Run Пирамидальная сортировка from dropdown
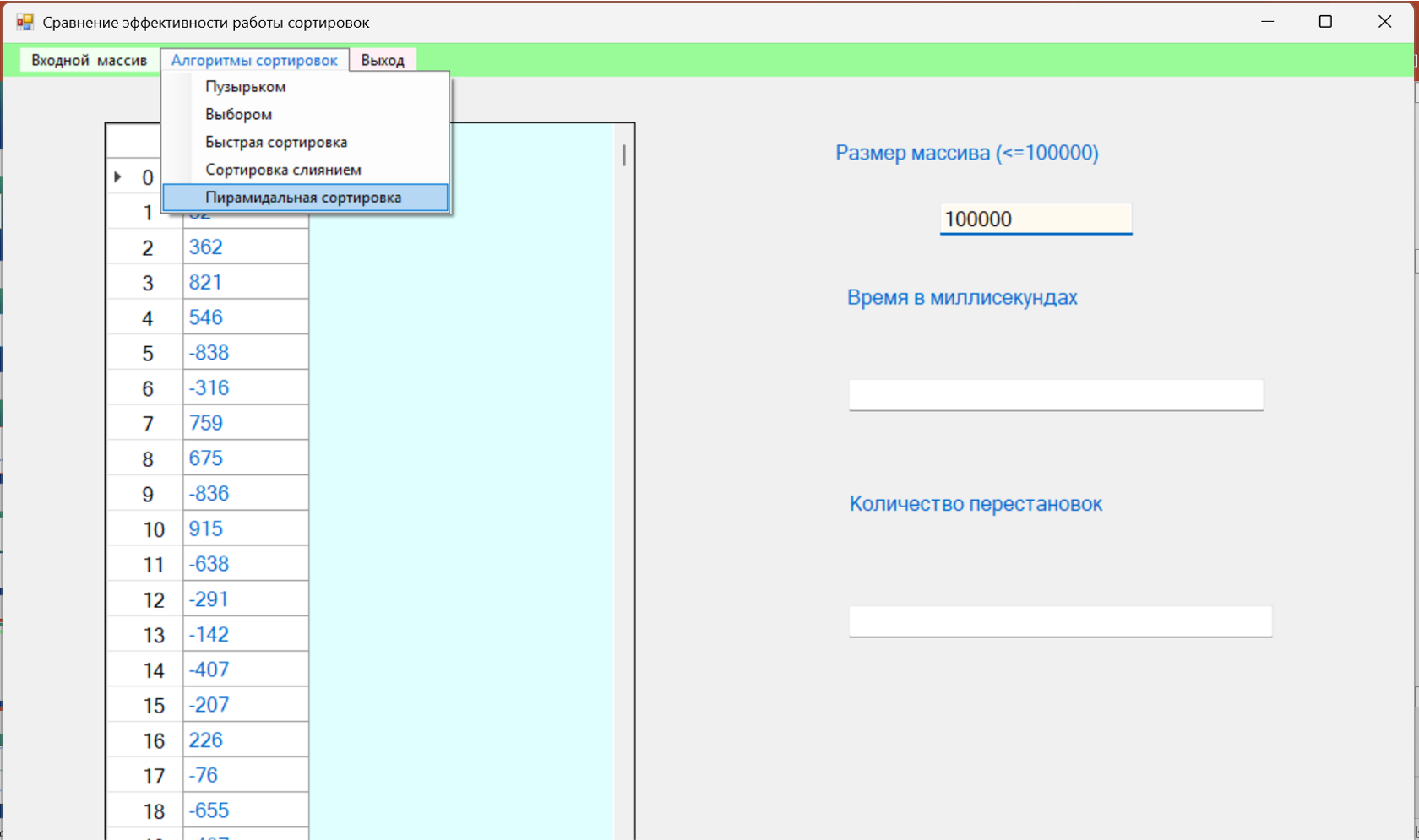The height and width of the screenshot is (840, 1419). [303, 198]
